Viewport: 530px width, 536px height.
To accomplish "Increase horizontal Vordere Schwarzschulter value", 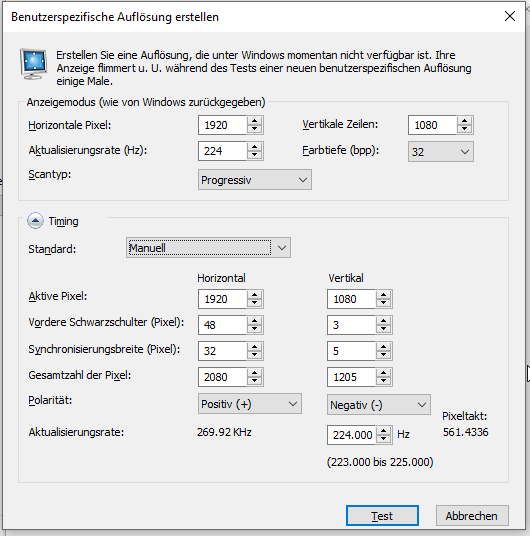I will [254, 320].
